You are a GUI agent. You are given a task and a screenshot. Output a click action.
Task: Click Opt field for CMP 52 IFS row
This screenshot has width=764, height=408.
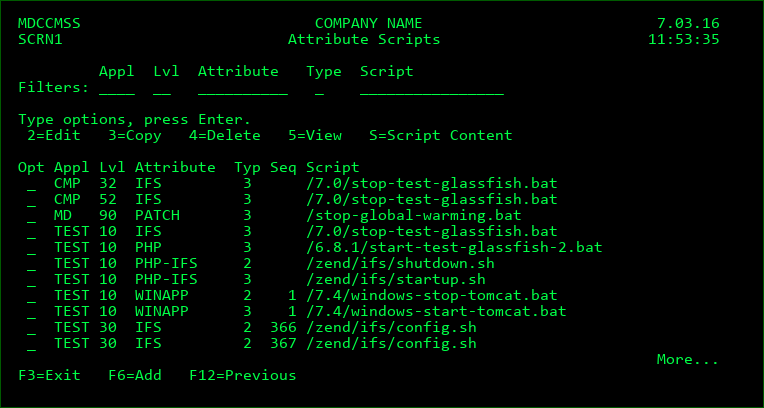click(x=32, y=200)
